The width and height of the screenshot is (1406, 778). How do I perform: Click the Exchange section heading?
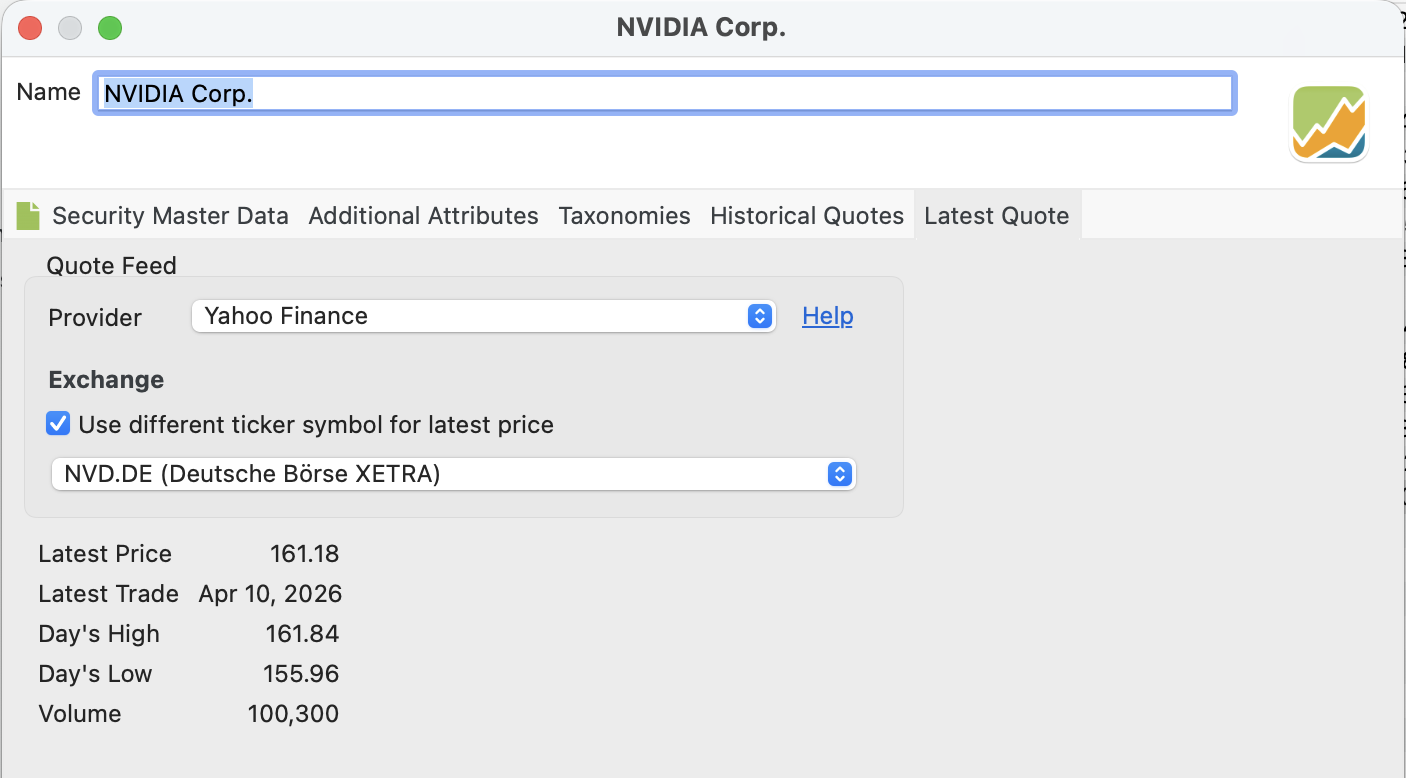106,380
